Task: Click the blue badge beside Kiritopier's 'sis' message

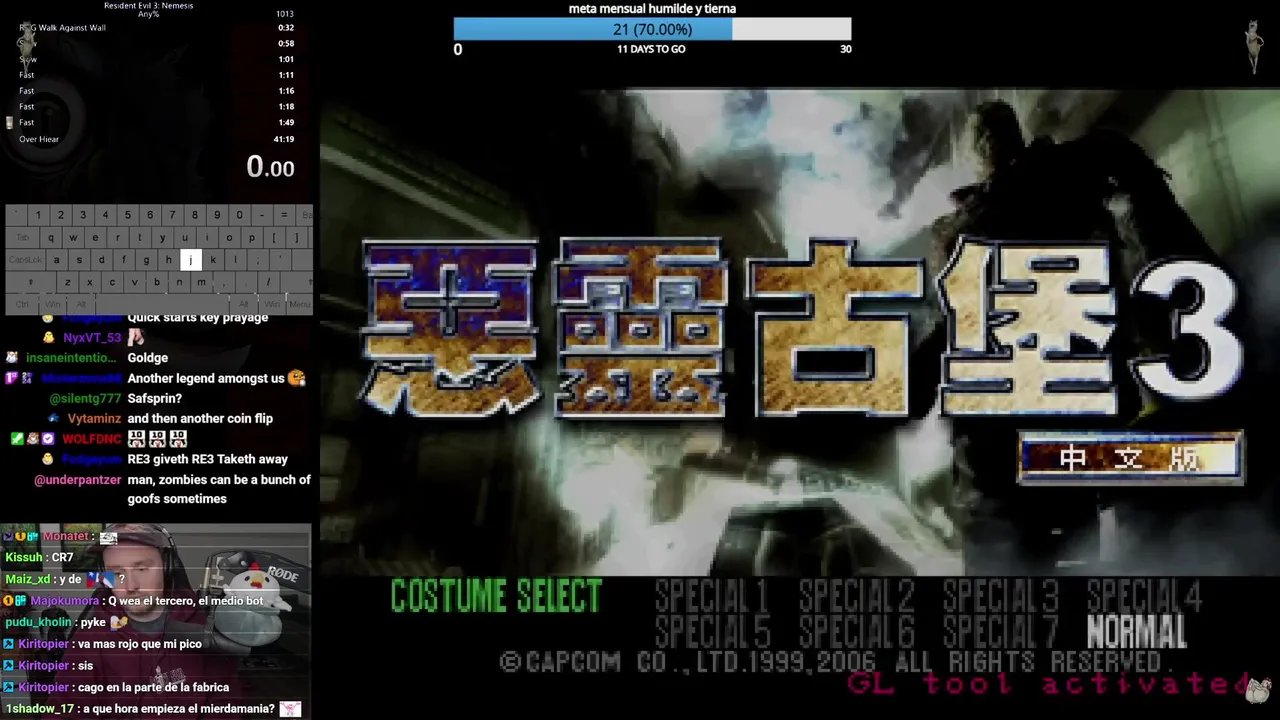Action: (x=9, y=666)
